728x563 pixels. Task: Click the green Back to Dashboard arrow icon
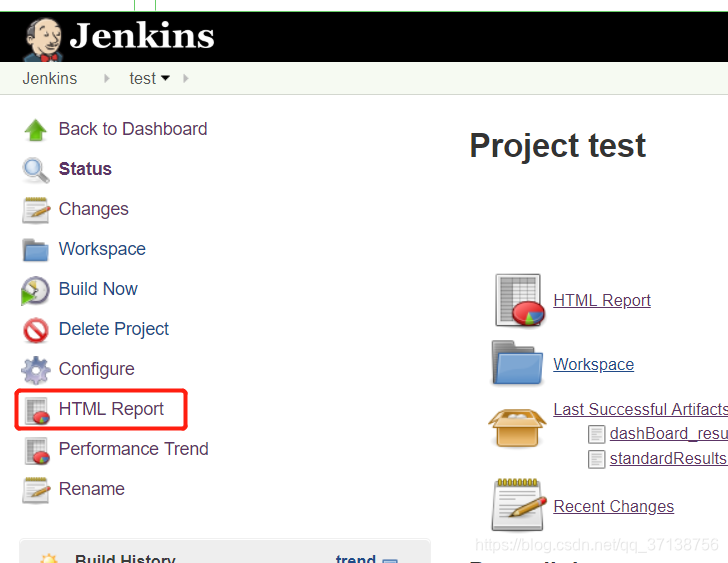35,130
